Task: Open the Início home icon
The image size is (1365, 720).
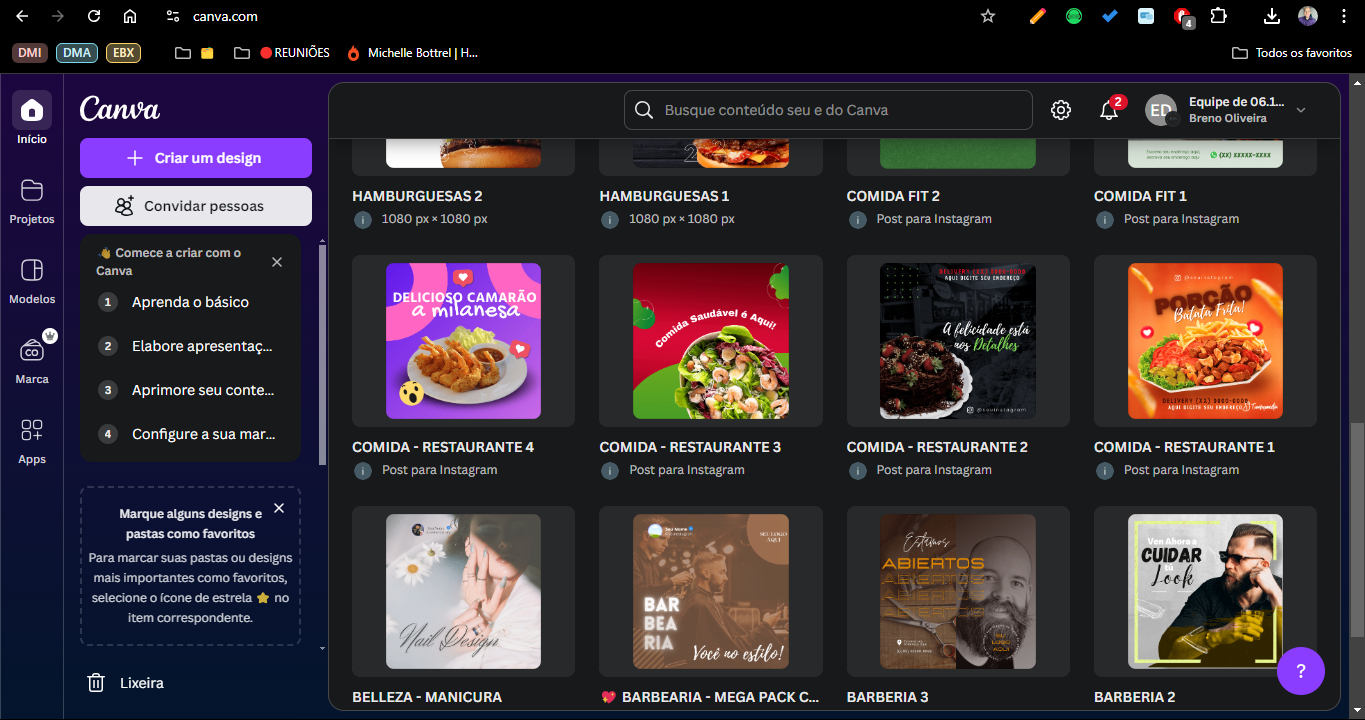Action: point(32,110)
